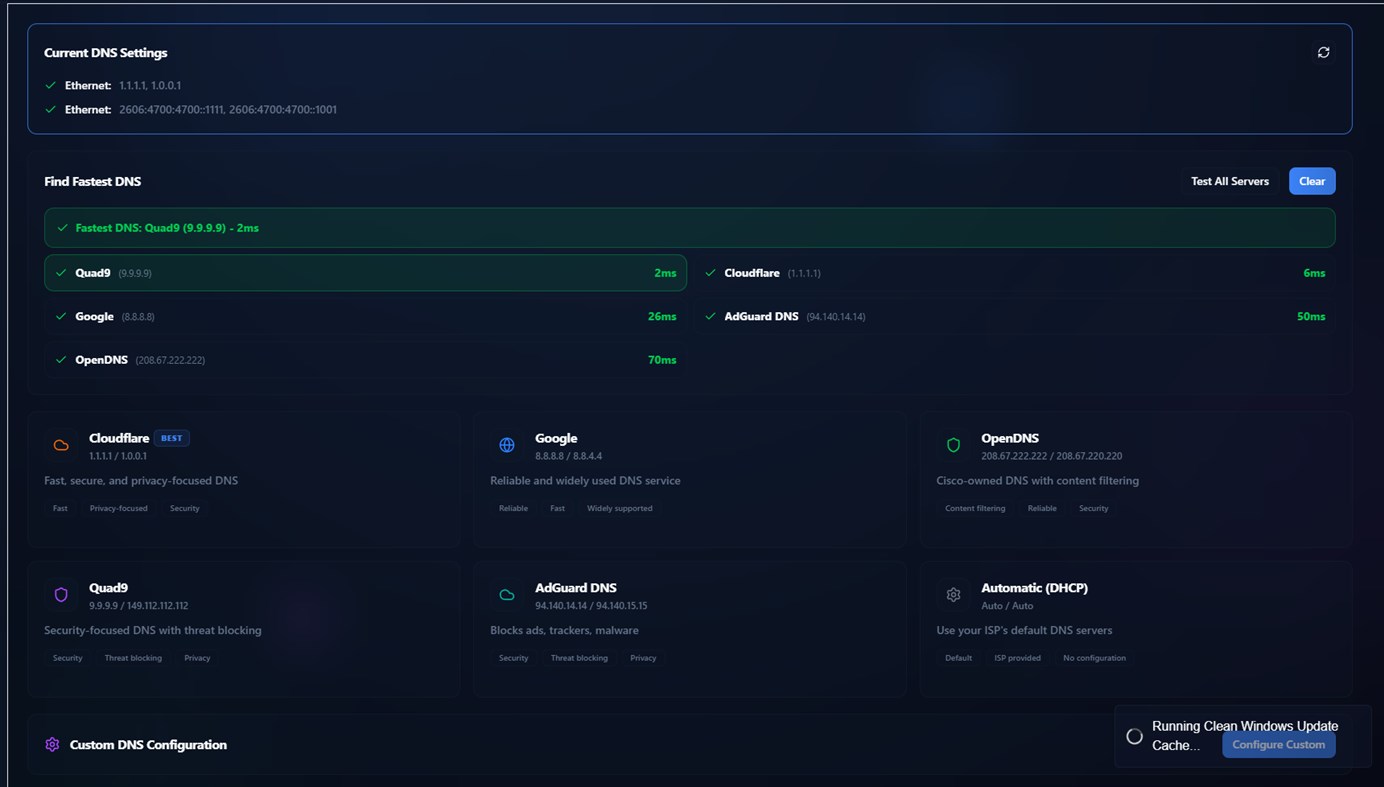Click the BEST badge on Cloudflare
This screenshot has width=1384, height=787.
coord(172,438)
